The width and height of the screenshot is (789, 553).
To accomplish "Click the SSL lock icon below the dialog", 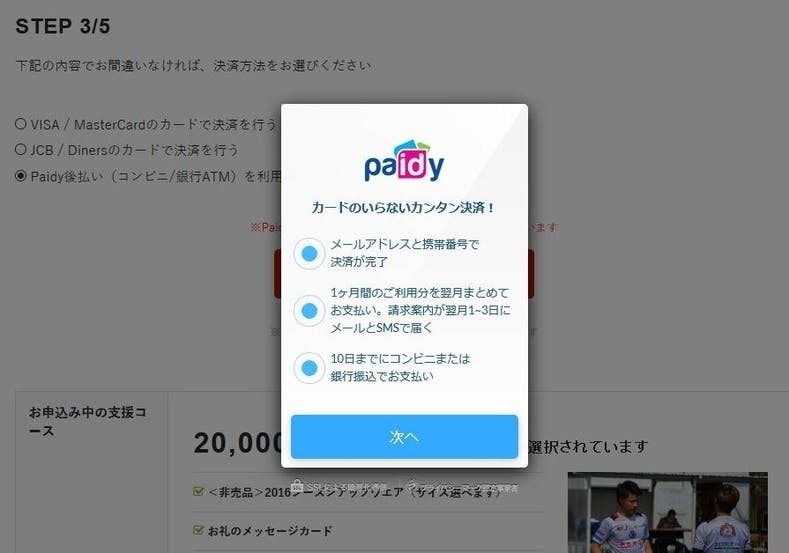I will 297,486.
